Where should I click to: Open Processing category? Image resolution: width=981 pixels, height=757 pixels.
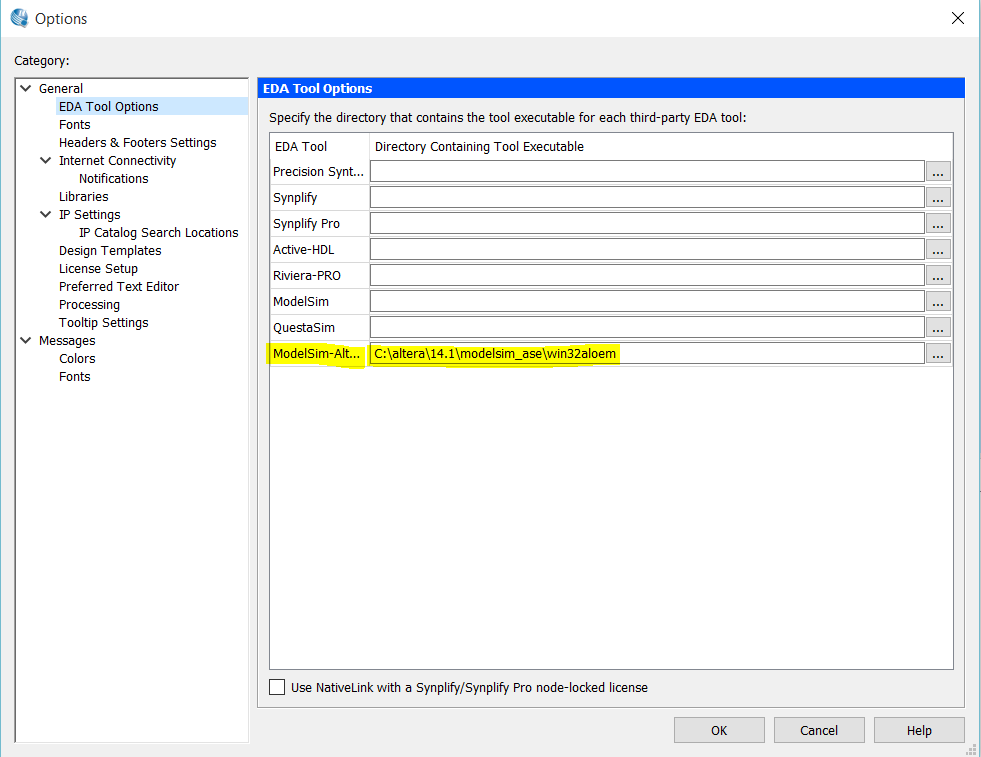[89, 305]
